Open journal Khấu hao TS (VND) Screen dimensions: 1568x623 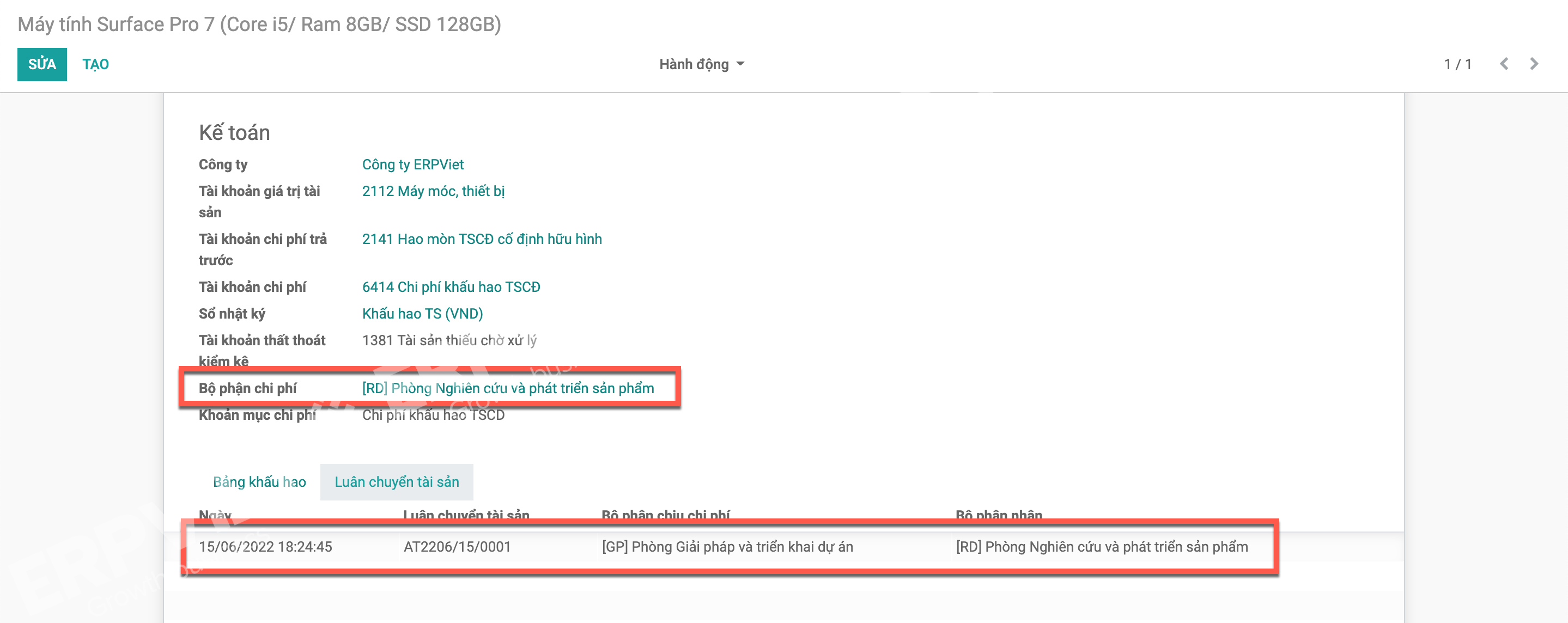(422, 314)
